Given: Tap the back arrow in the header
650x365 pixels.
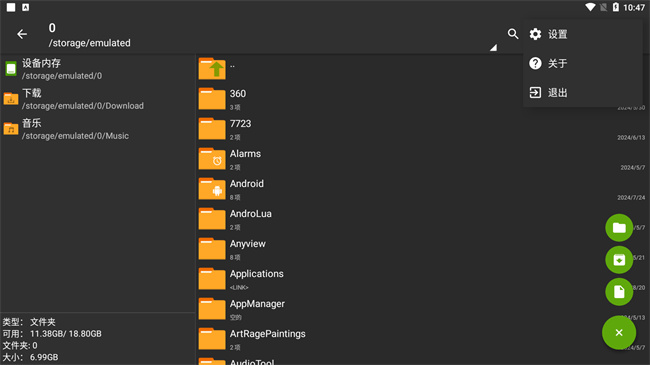Looking at the screenshot, I should (x=22, y=34).
